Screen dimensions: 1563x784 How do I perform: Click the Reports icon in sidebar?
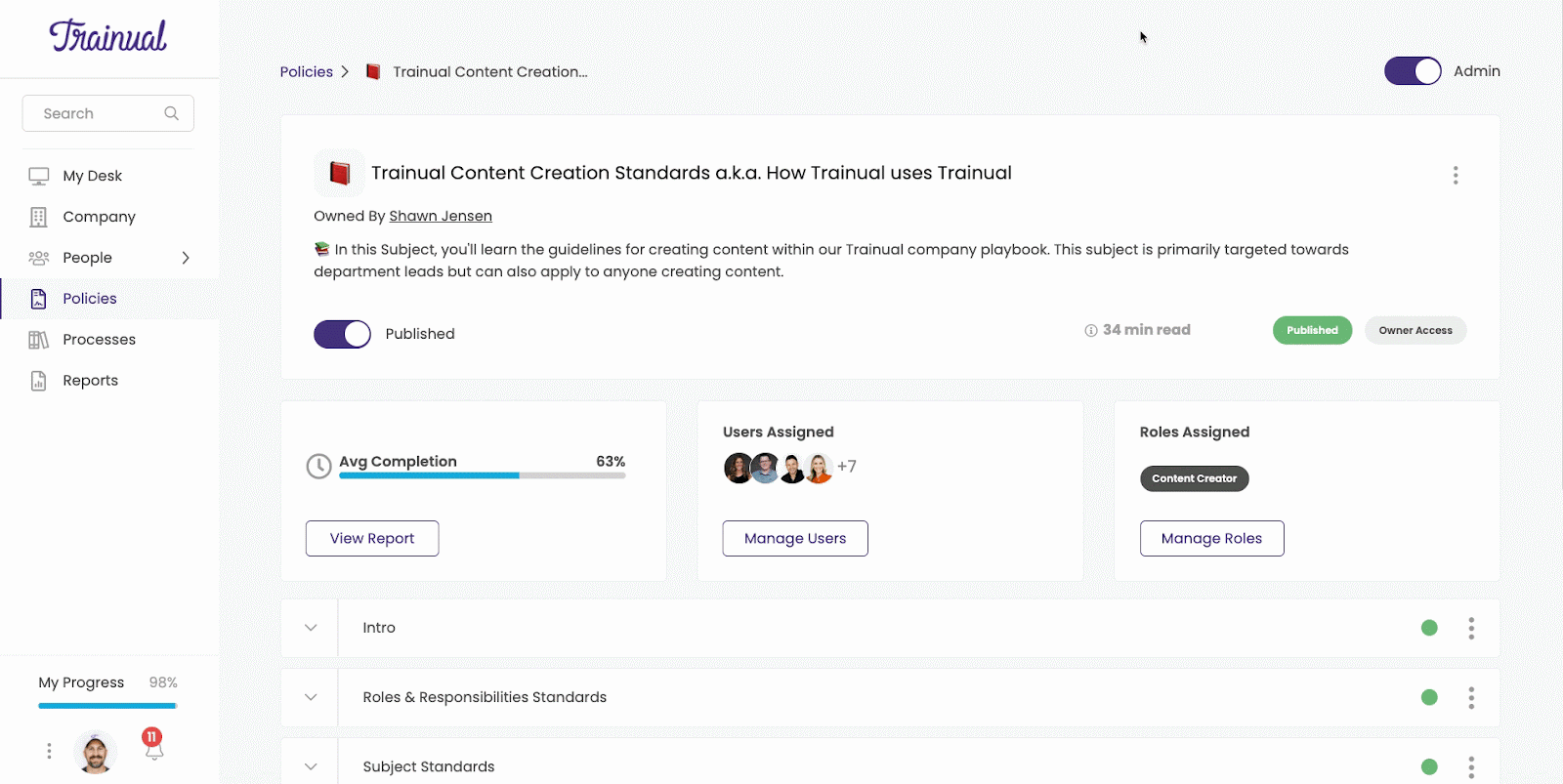click(39, 380)
